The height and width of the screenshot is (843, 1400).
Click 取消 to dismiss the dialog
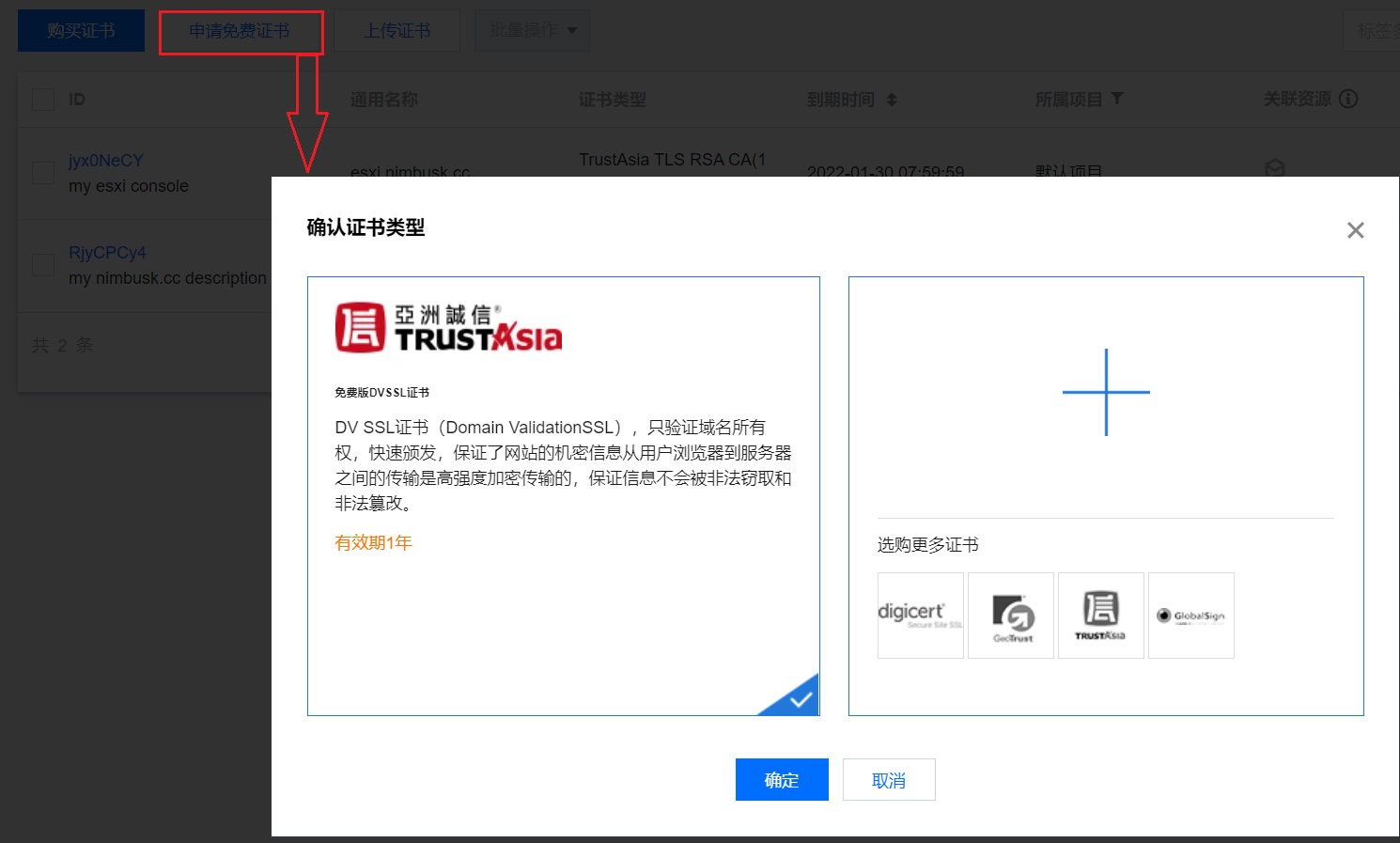click(888, 779)
